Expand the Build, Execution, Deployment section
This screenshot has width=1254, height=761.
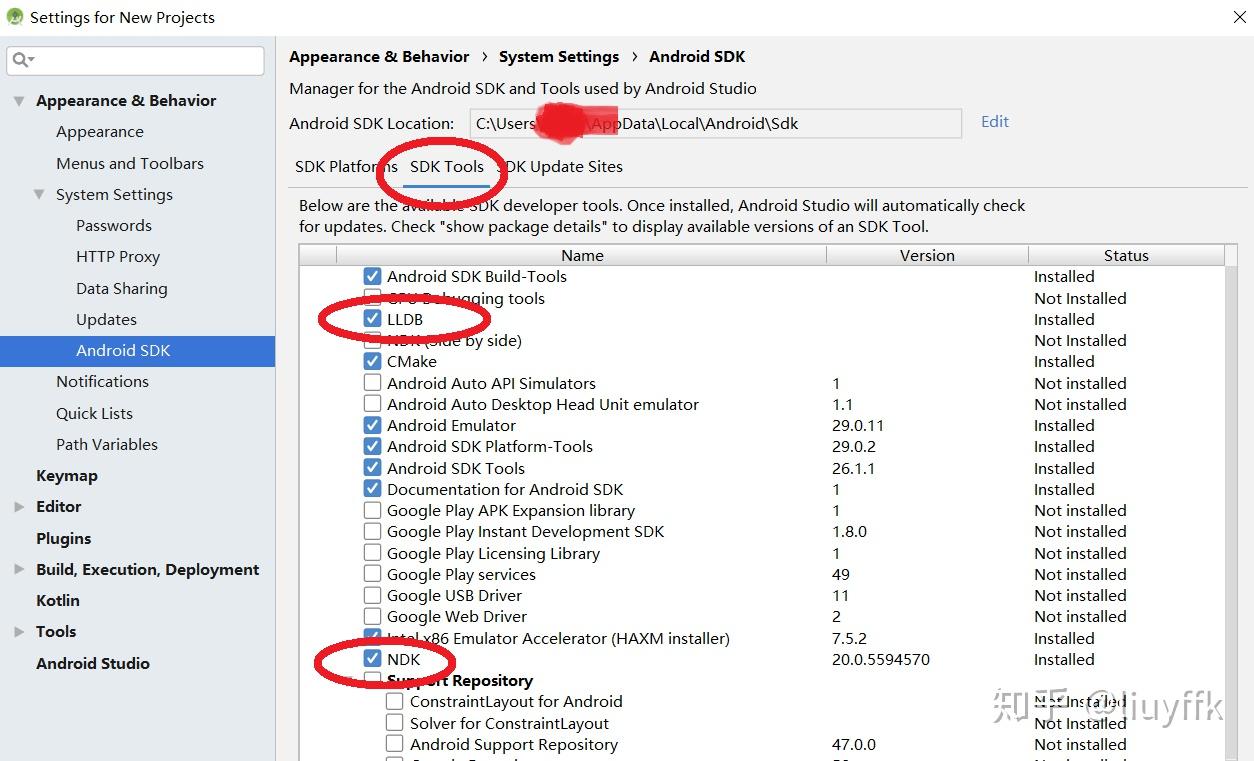click(18, 569)
